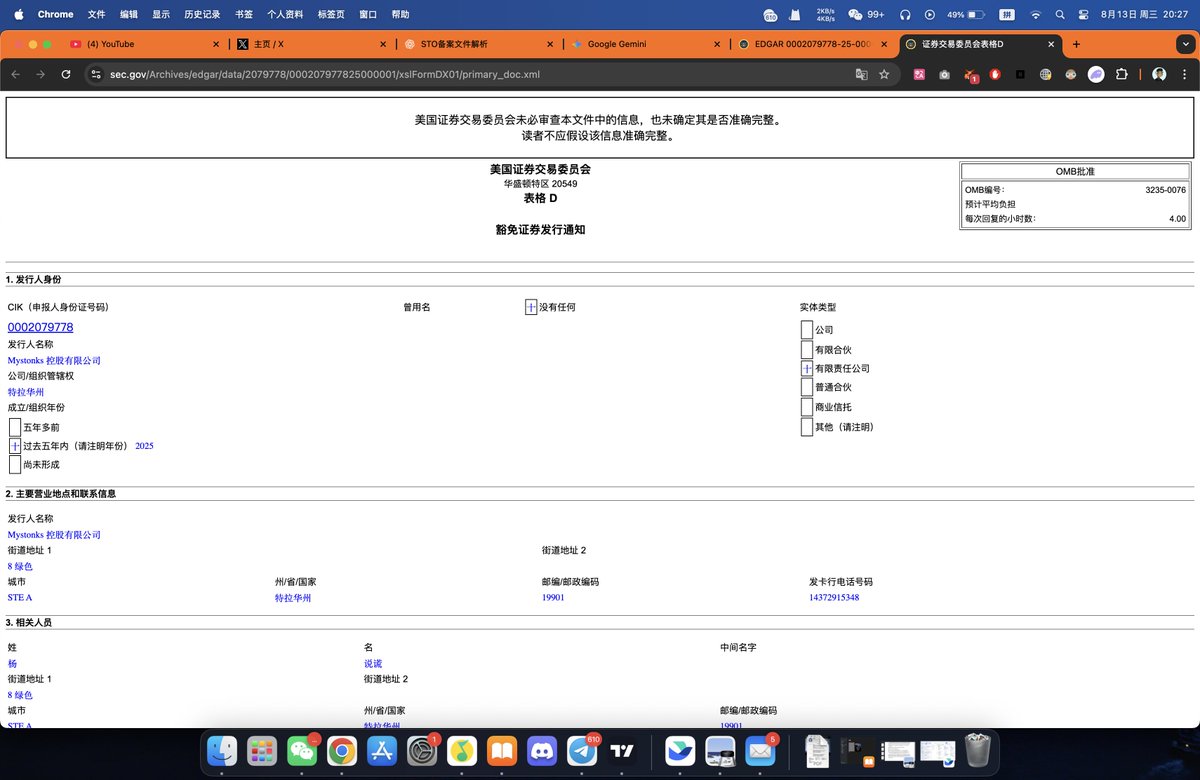Open the Mystonks 控股有限公司 link
Viewport: 1200px width, 780px height.
[53, 360]
